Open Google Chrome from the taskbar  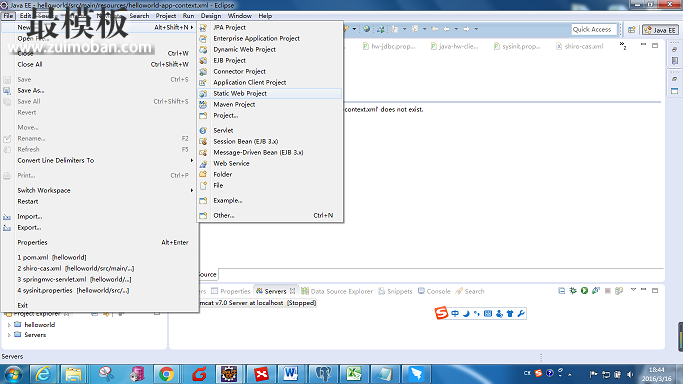[166, 374]
